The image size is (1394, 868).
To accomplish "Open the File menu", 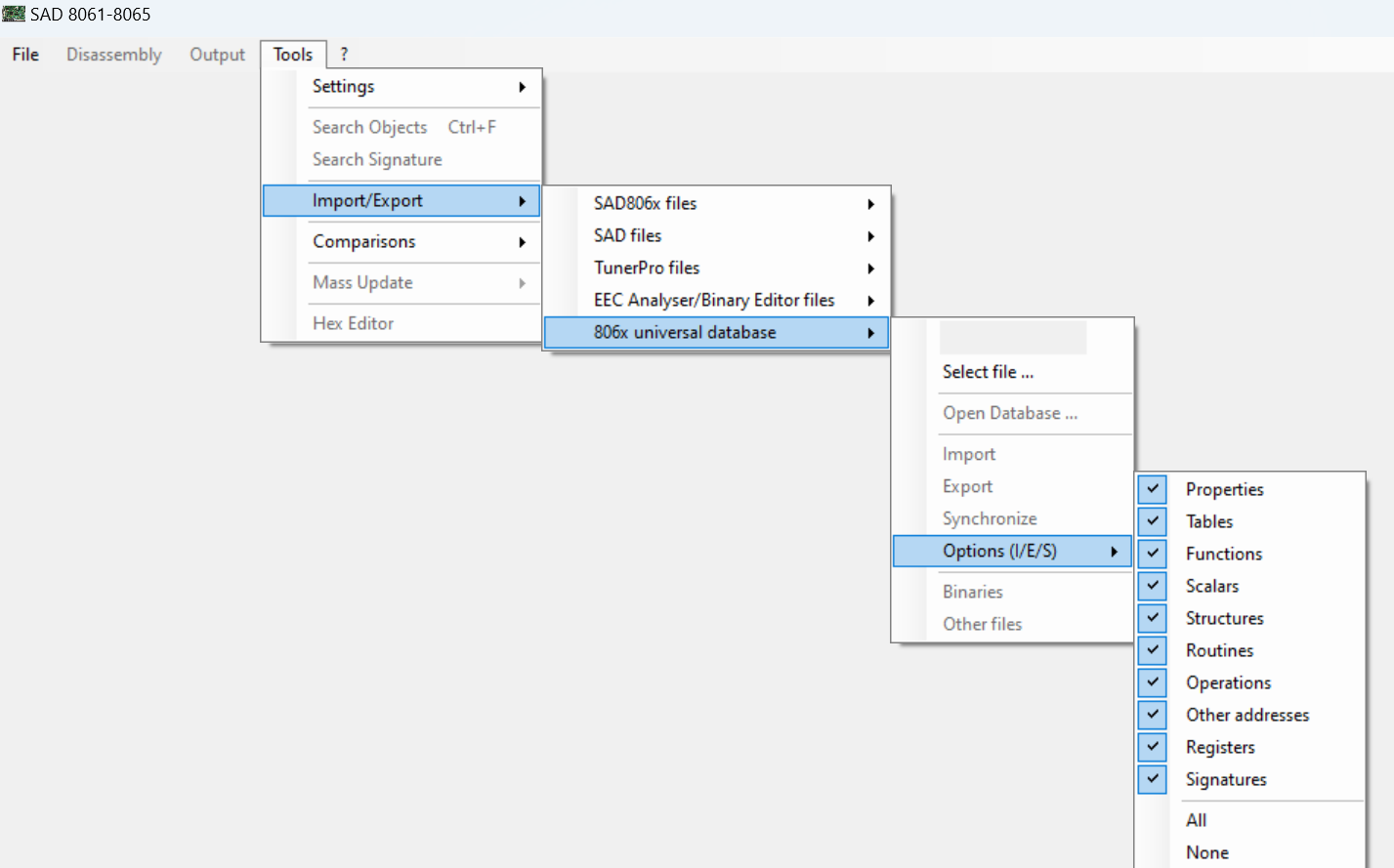I will pos(25,55).
